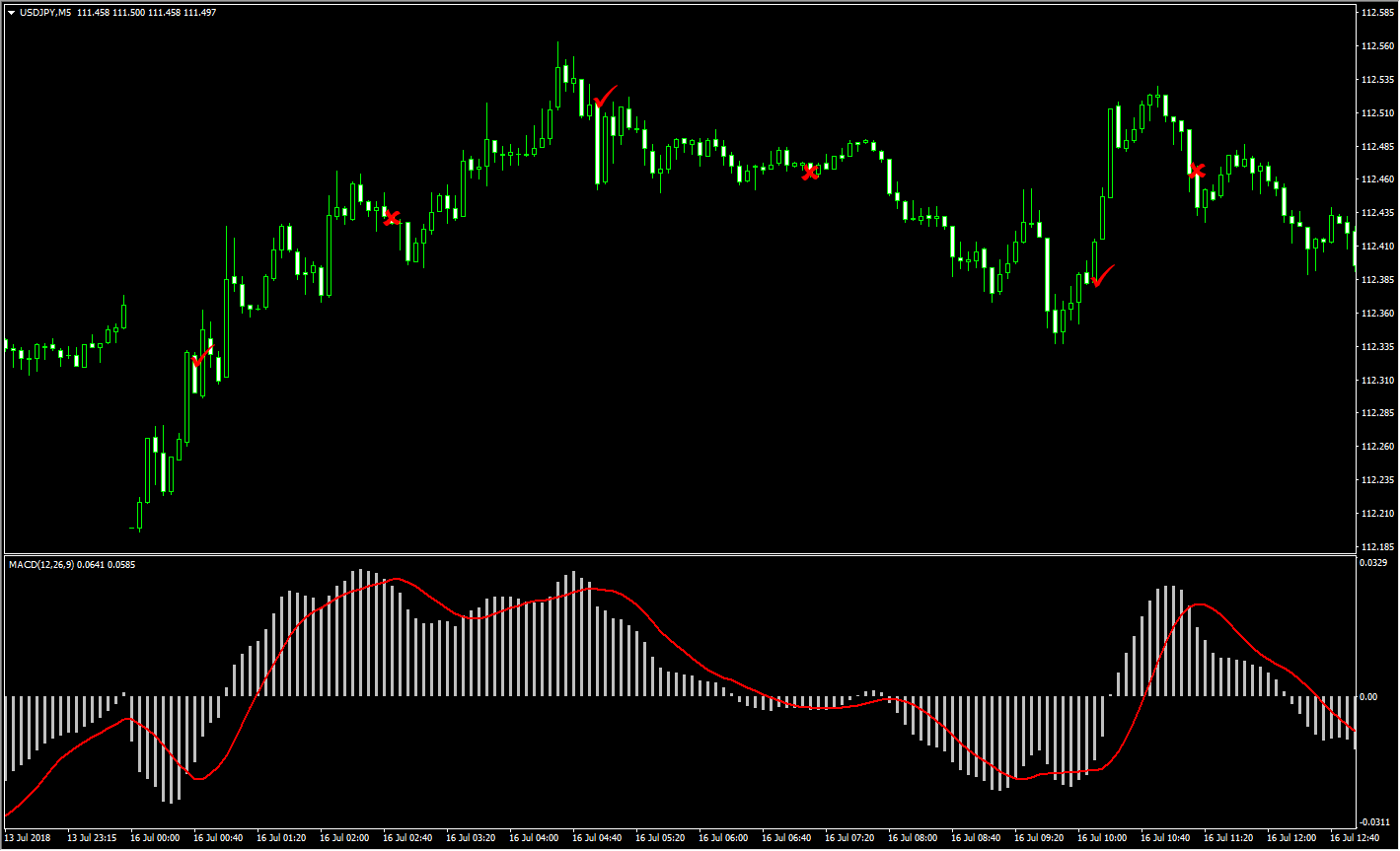Screen dimensions: 1400x851
Task: Click the 16 Jul 04:00 time label
Action: pyautogui.click(x=534, y=839)
